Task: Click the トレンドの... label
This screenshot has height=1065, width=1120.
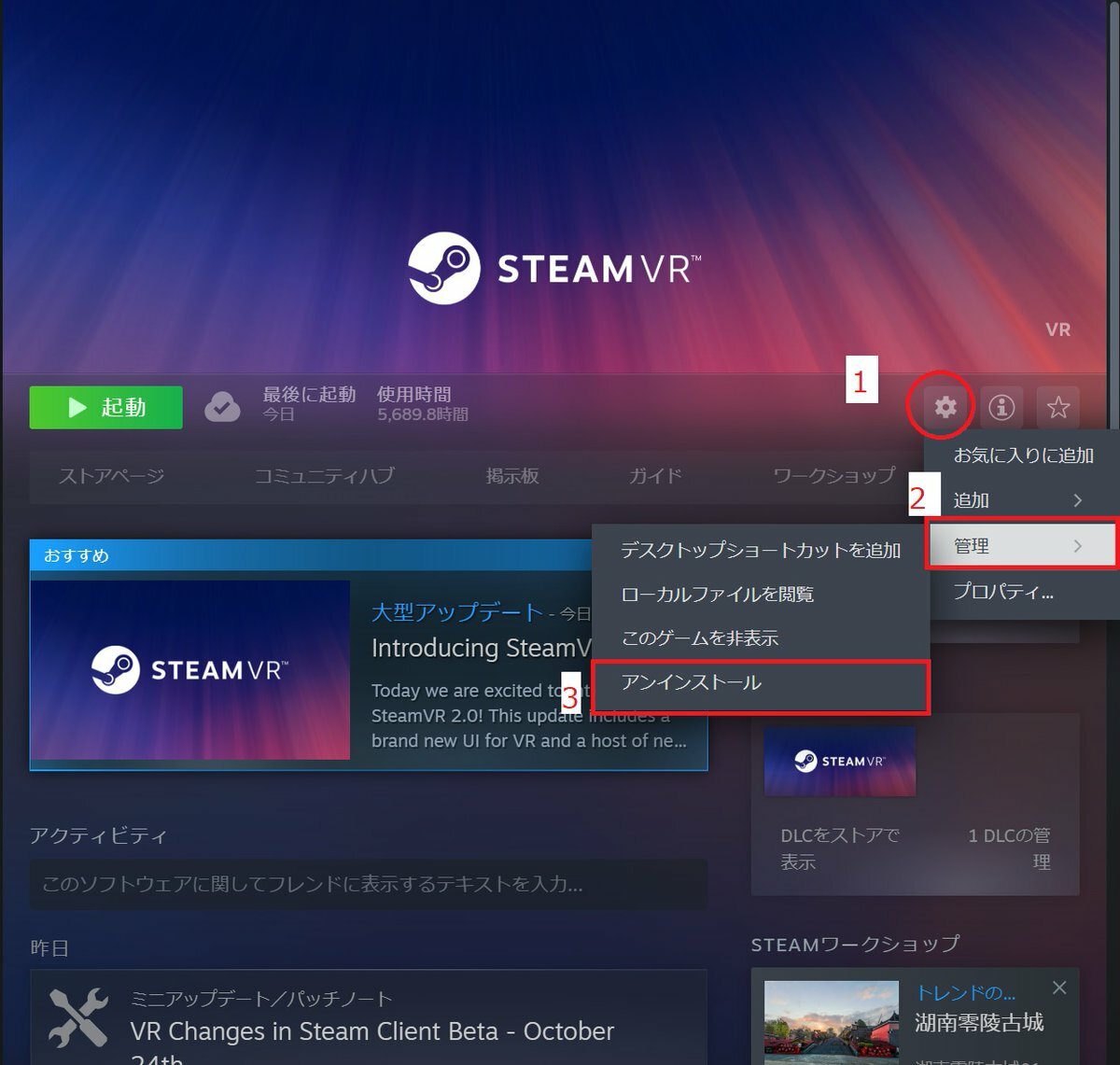Action: [966, 993]
